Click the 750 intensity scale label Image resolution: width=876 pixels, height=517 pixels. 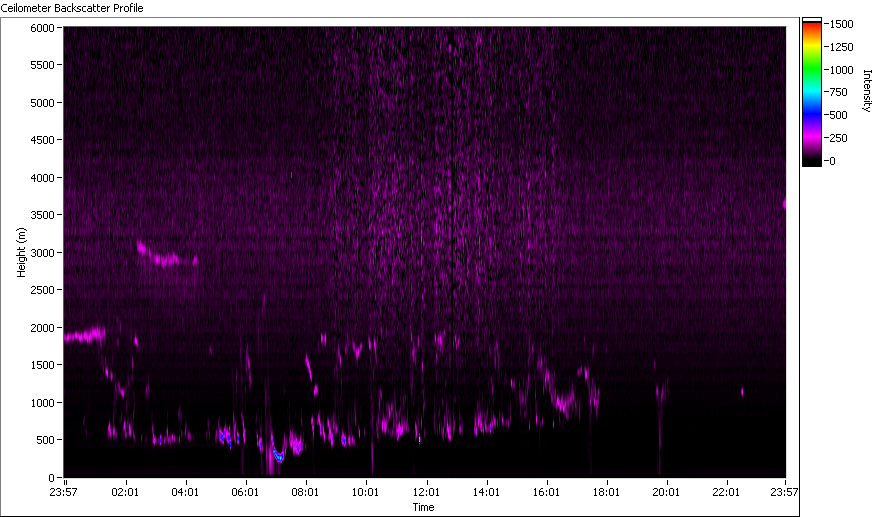coord(839,92)
